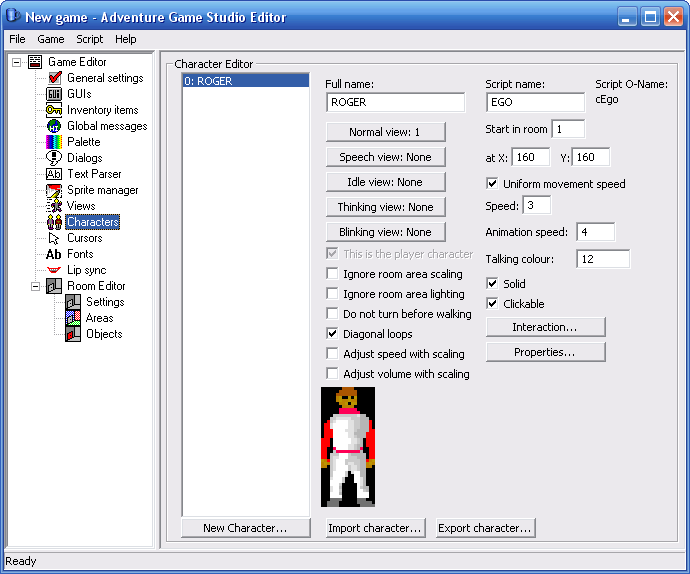
Task: Enable Adjust volume with scaling
Action: [x=332, y=374]
